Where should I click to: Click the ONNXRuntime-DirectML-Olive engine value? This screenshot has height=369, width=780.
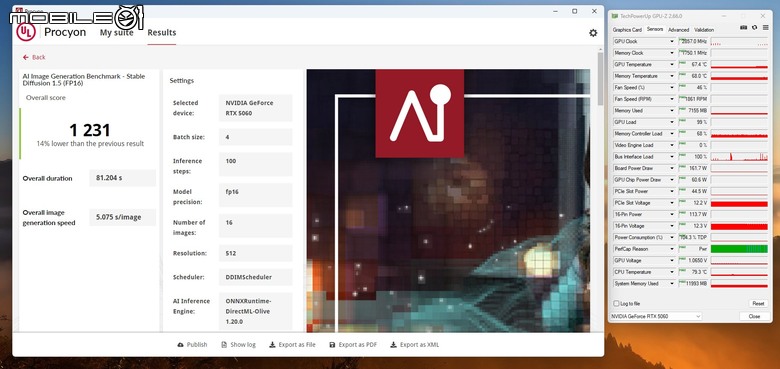point(255,311)
